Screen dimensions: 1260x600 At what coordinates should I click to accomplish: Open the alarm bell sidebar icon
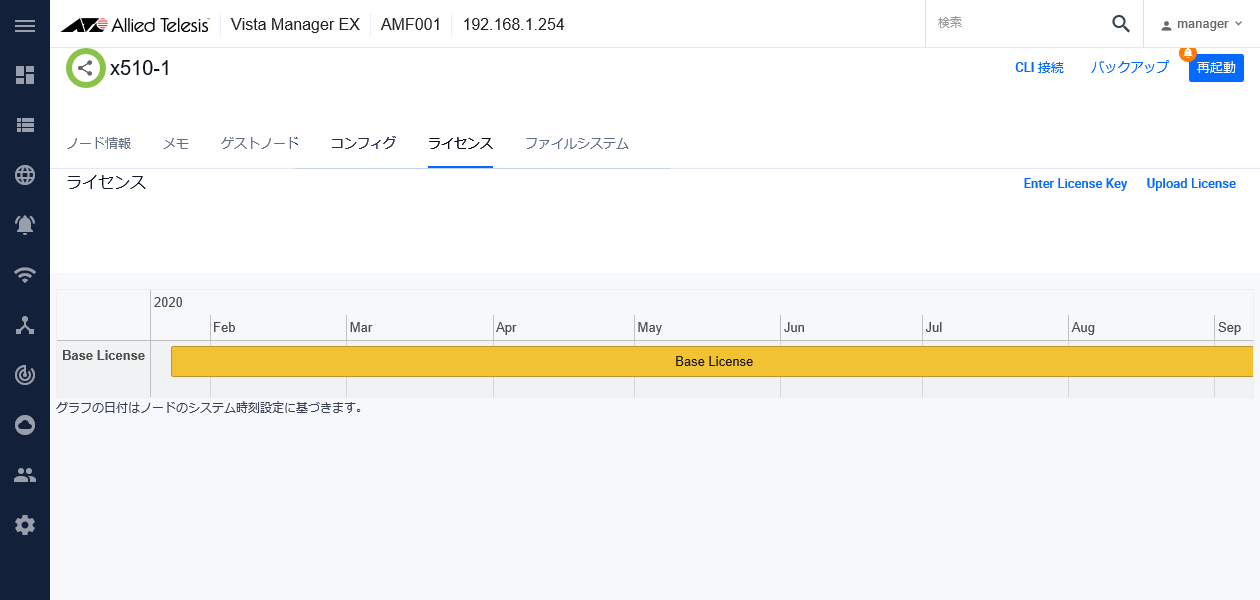25,225
